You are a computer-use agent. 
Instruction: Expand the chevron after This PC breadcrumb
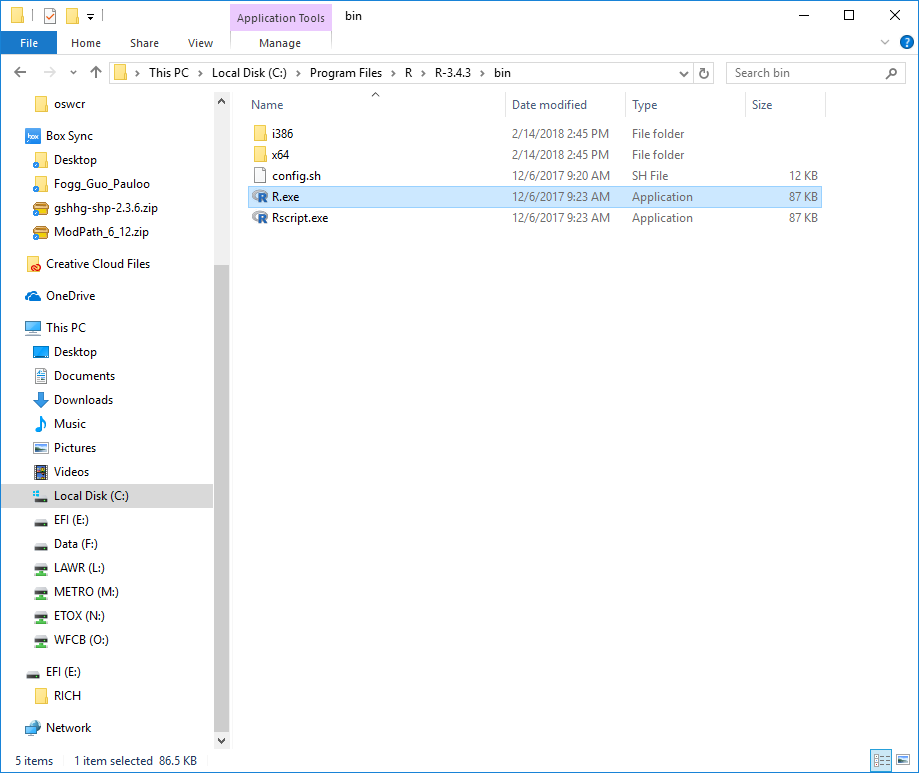click(x=200, y=73)
